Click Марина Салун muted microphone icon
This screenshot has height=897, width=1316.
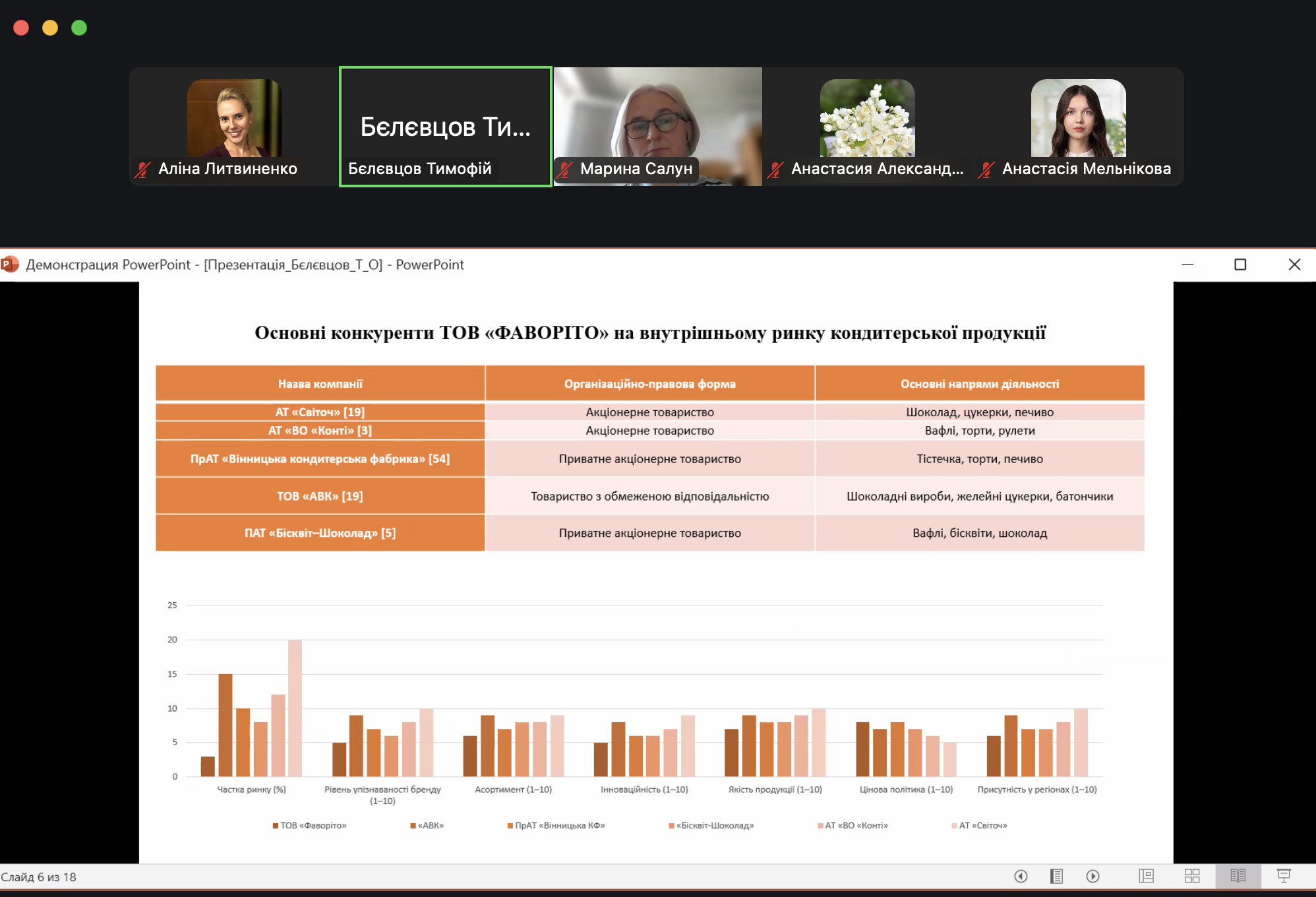point(564,170)
